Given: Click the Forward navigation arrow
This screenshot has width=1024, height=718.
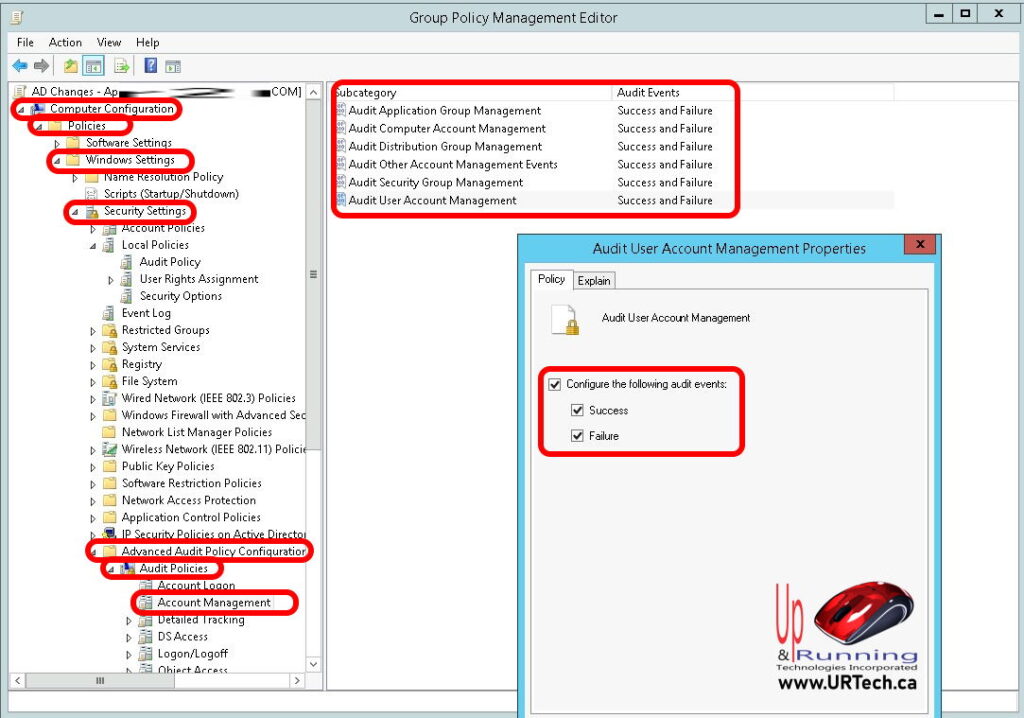Looking at the screenshot, I should 39,67.
